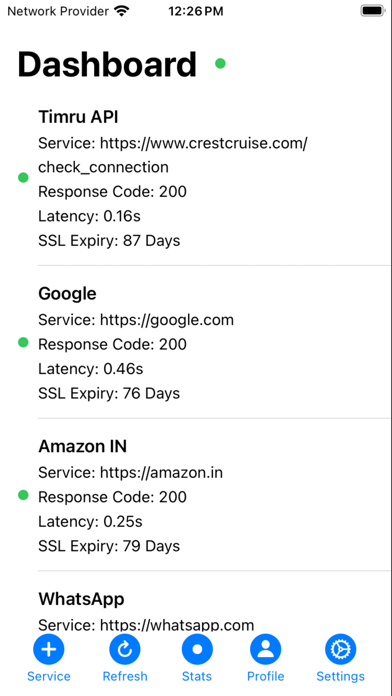Tap the green status dot for Amazon IN
392x696 pixels.
click(23, 495)
